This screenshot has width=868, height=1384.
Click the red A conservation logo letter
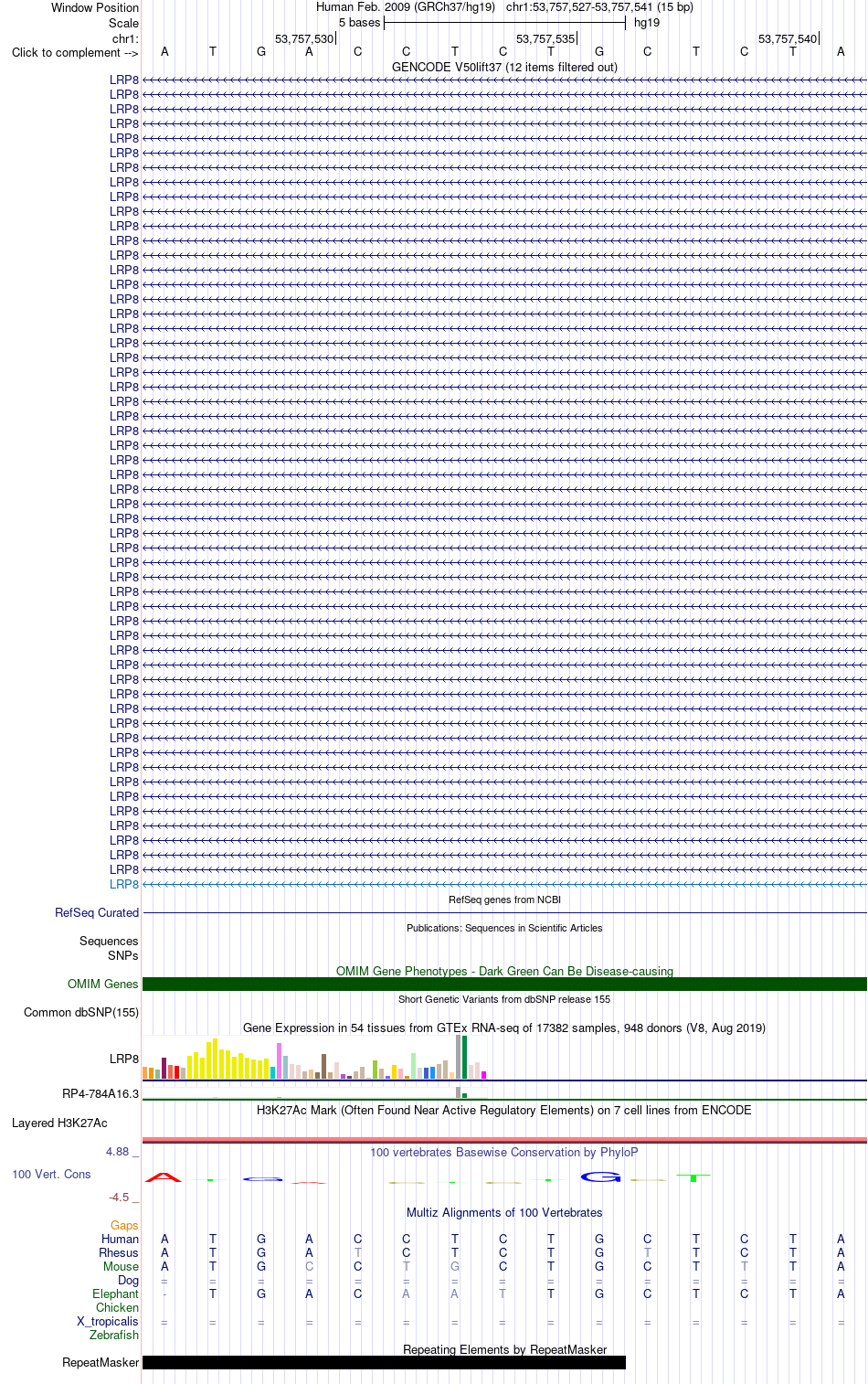[x=164, y=1176]
